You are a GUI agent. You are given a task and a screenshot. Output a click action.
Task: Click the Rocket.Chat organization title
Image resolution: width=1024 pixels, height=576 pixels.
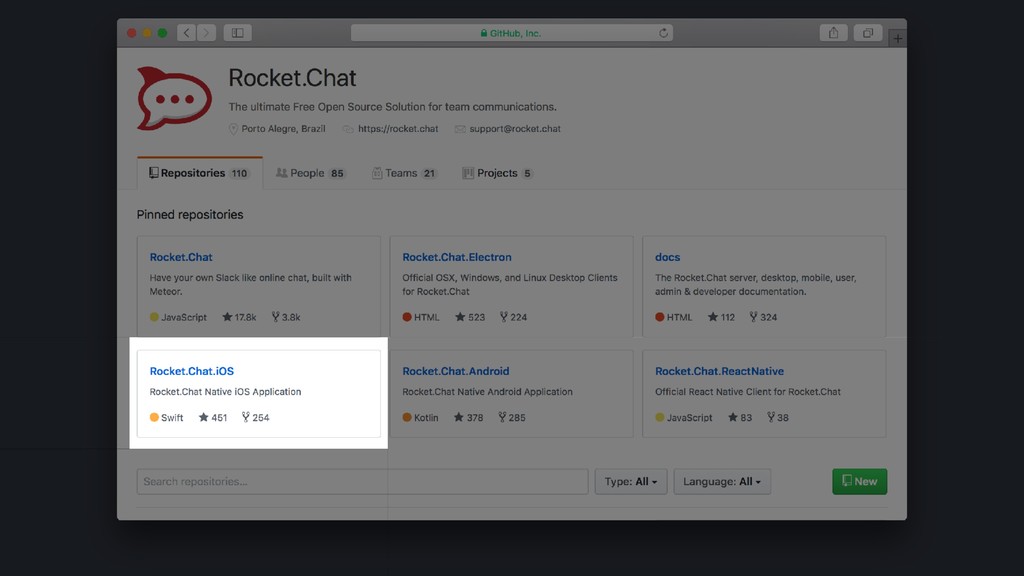click(292, 78)
